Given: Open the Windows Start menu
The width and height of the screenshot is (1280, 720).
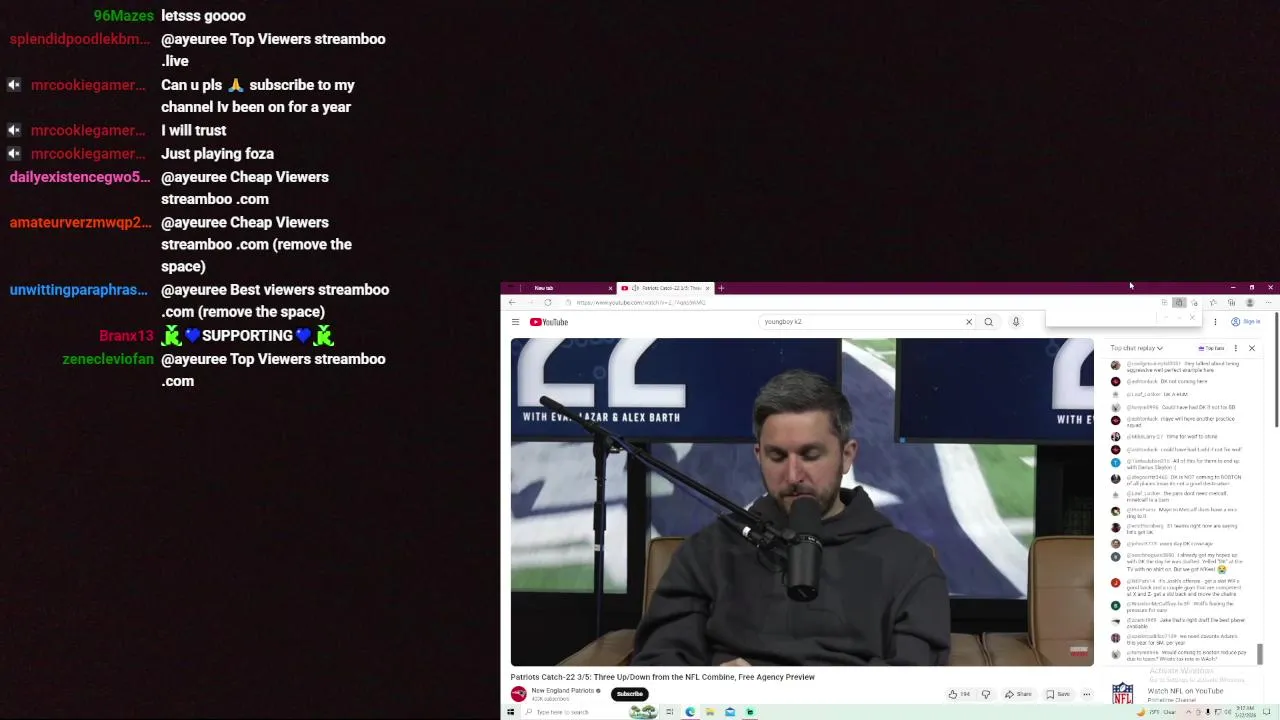Looking at the screenshot, I should (x=510, y=712).
